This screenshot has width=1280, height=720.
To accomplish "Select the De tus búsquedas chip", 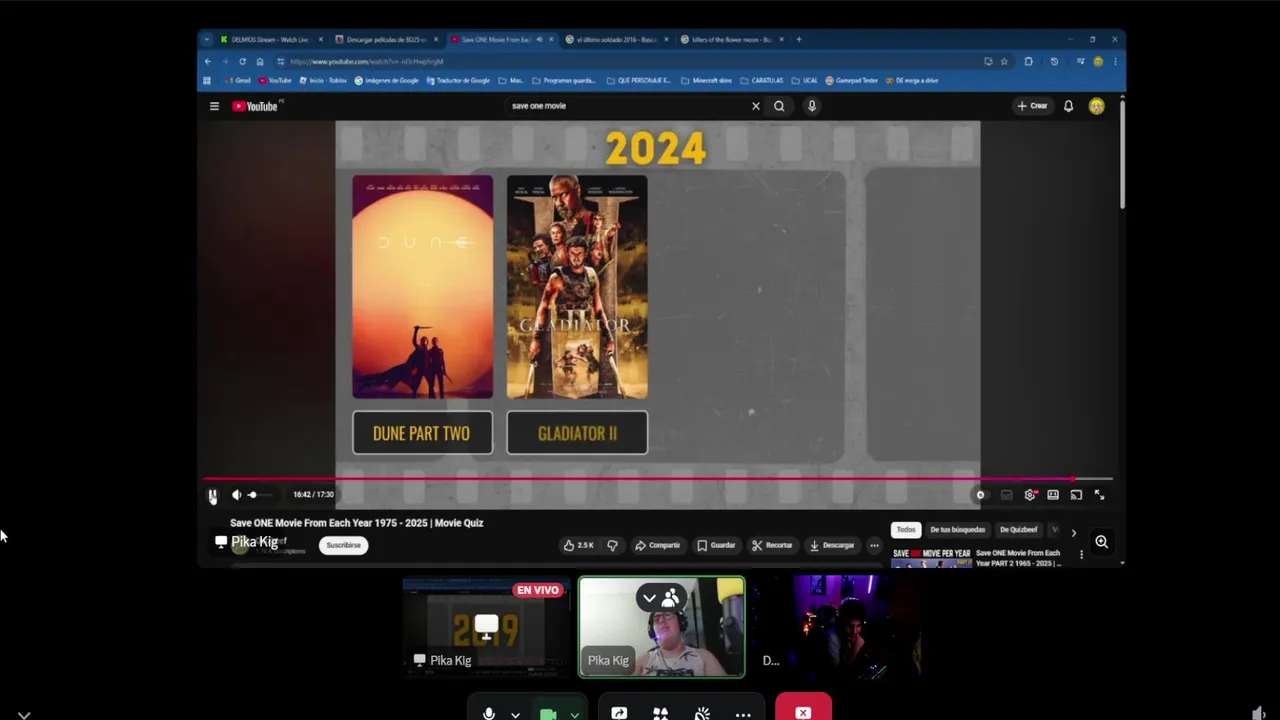I will click(958, 530).
